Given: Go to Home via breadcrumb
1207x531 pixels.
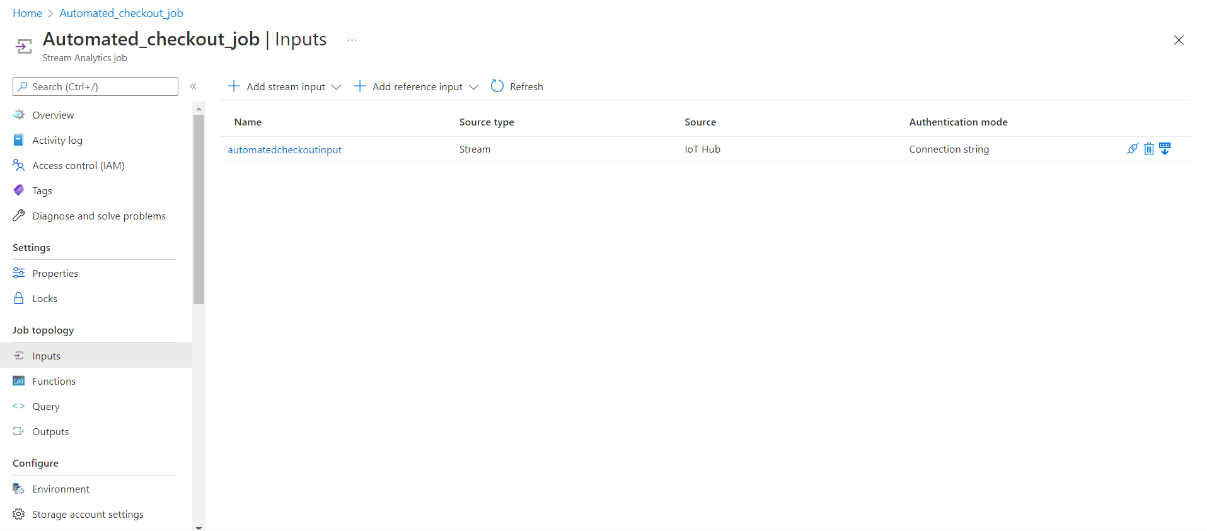Looking at the screenshot, I should point(27,13).
